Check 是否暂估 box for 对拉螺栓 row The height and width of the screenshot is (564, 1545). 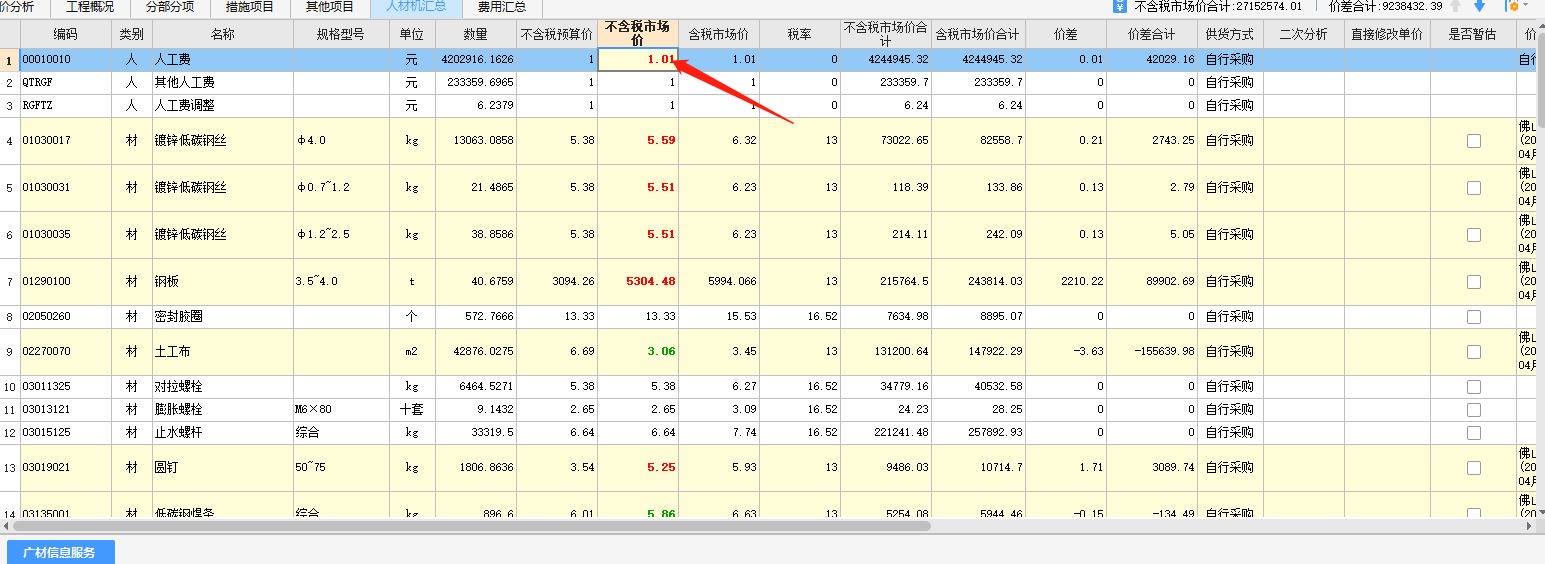pos(1473,387)
